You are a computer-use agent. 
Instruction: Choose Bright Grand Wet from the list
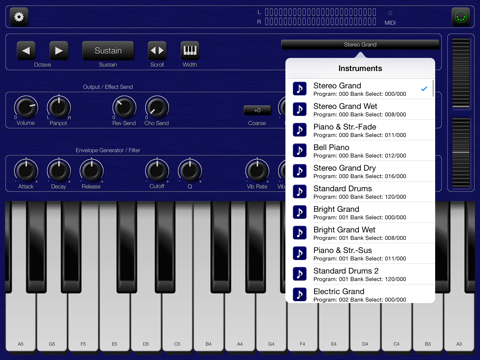pos(360,234)
